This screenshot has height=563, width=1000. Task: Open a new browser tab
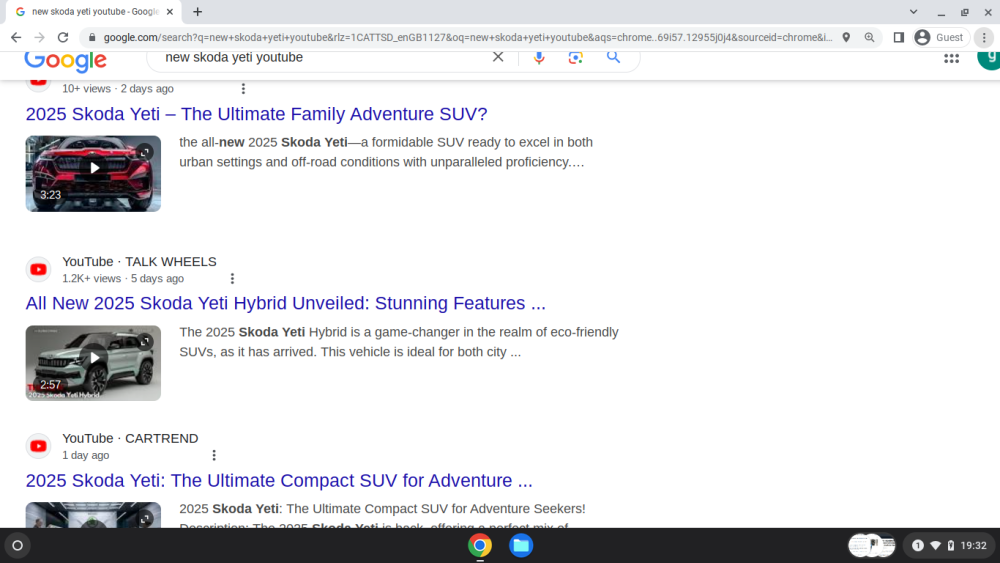pyautogui.click(x=198, y=11)
